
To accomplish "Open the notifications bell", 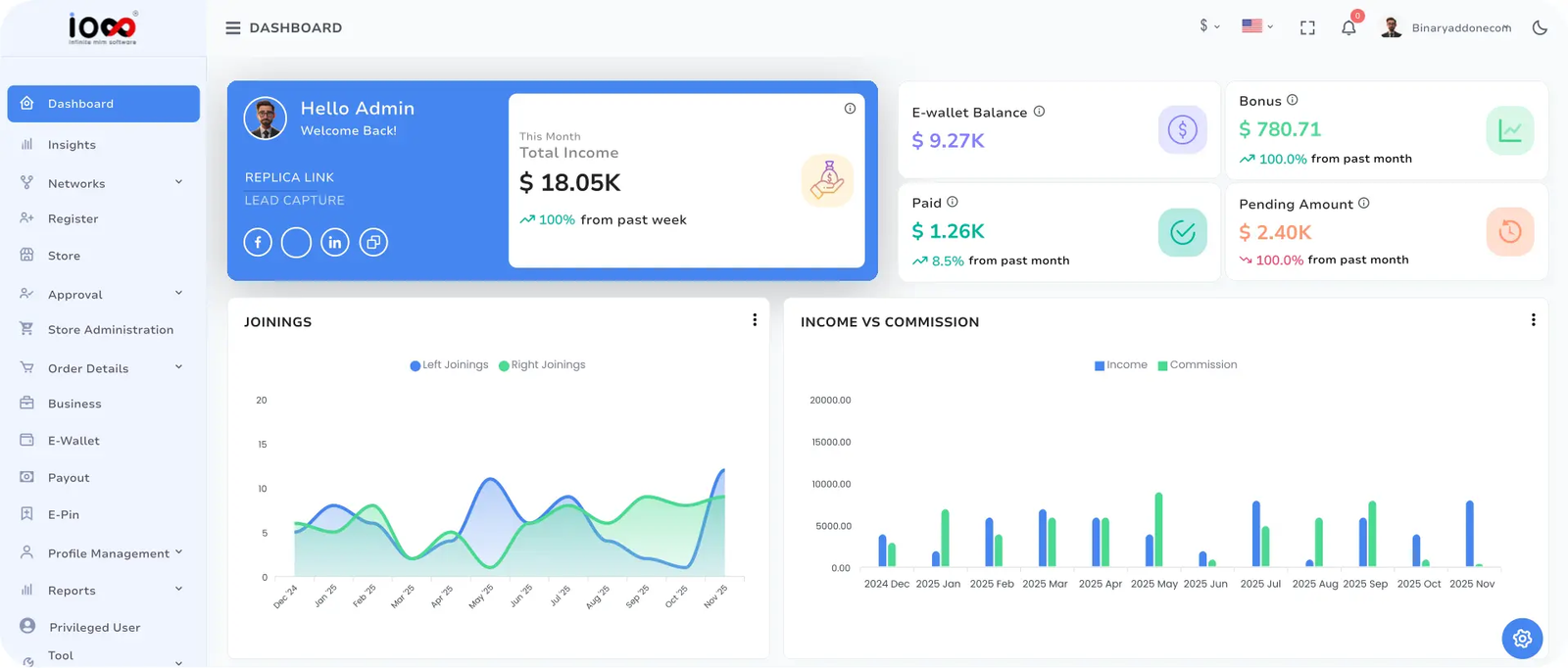I will 1348,27.
